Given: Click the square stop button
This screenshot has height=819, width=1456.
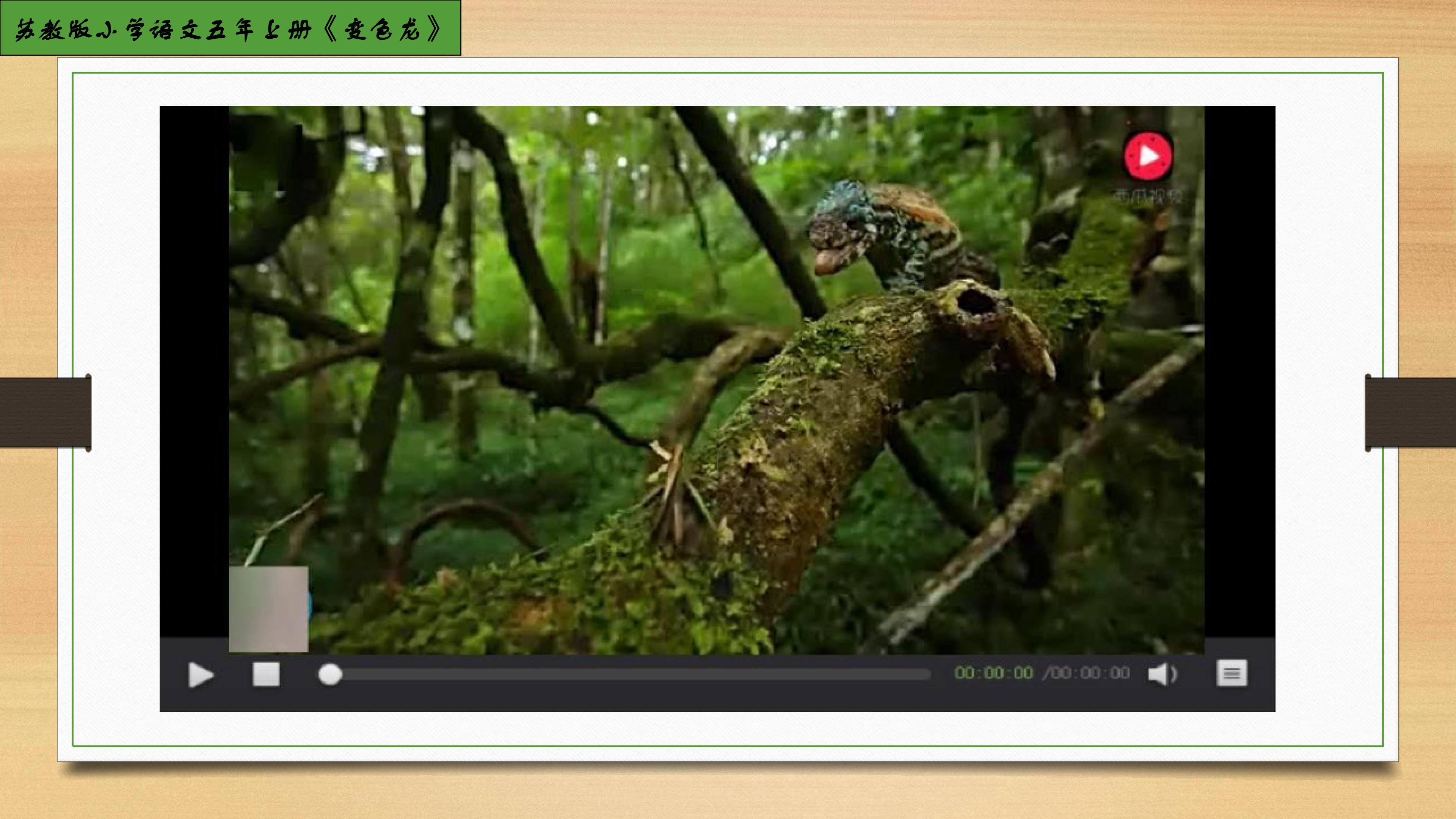Looking at the screenshot, I should coord(266,674).
